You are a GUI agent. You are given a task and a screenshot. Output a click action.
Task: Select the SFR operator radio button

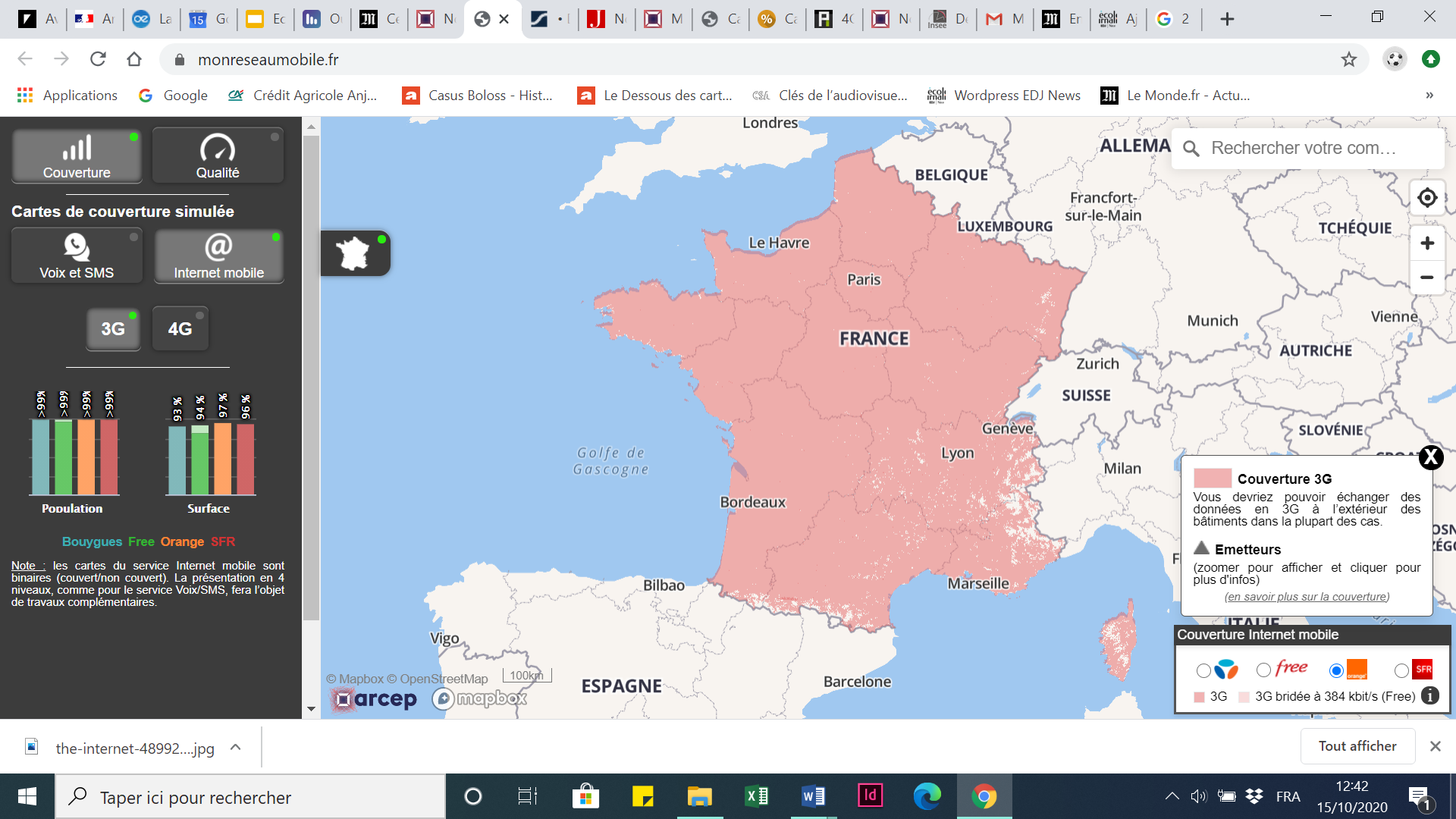coord(1401,670)
